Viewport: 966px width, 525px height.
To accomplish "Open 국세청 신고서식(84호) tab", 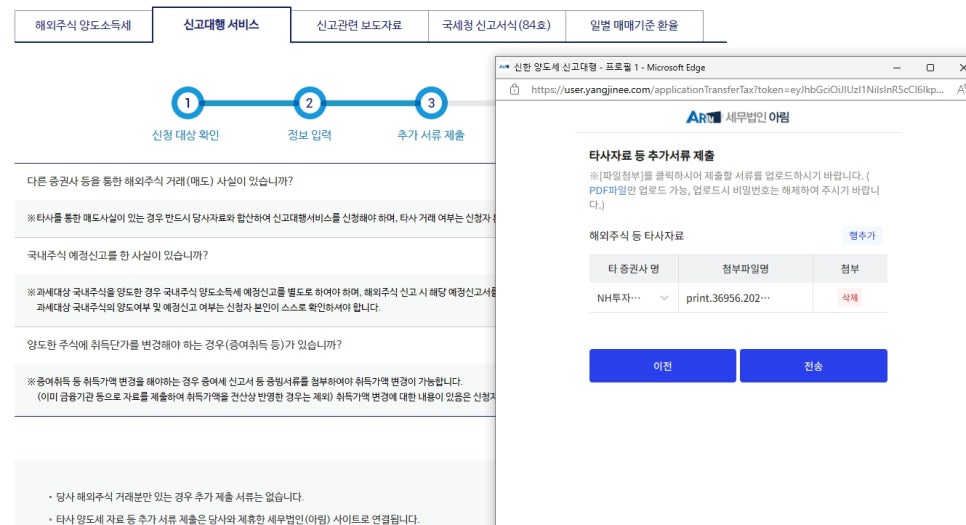I will click(x=495, y=25).
